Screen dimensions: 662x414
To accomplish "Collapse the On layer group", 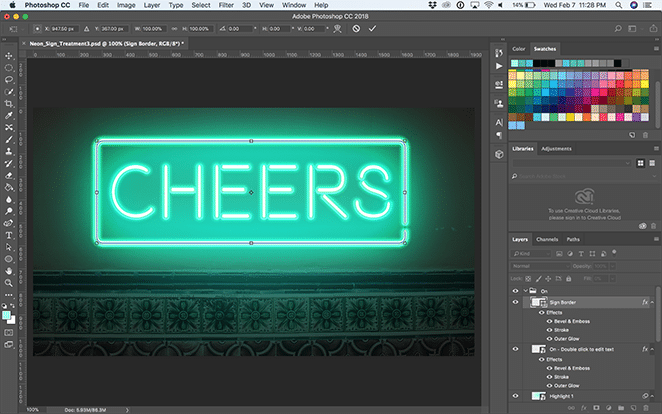I will click(526, 290).
